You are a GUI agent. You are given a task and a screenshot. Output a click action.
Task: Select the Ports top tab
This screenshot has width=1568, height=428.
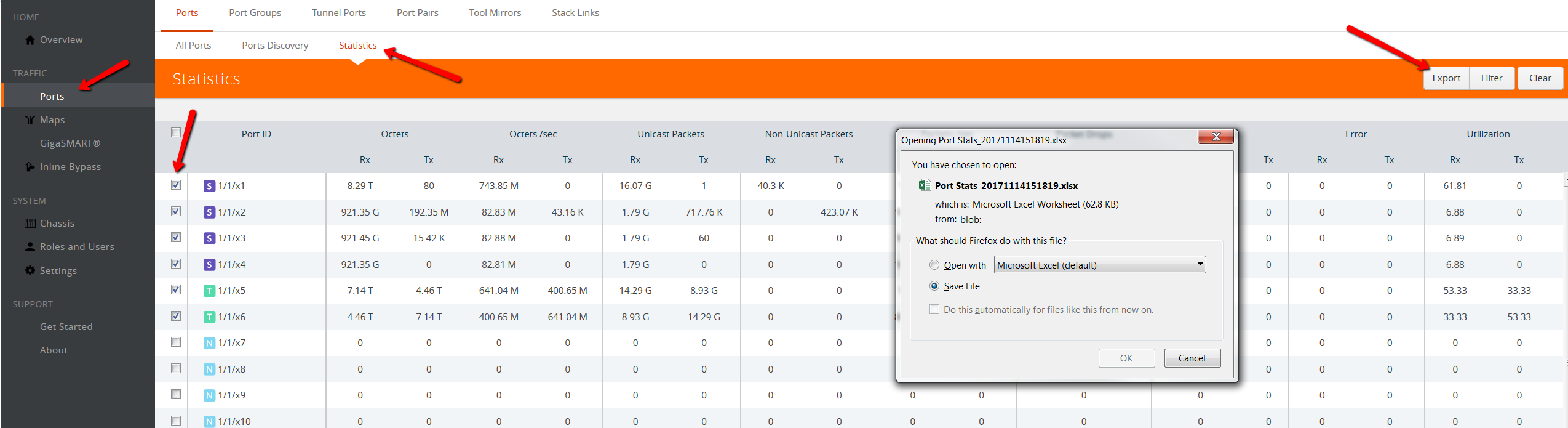pos(187,13)
